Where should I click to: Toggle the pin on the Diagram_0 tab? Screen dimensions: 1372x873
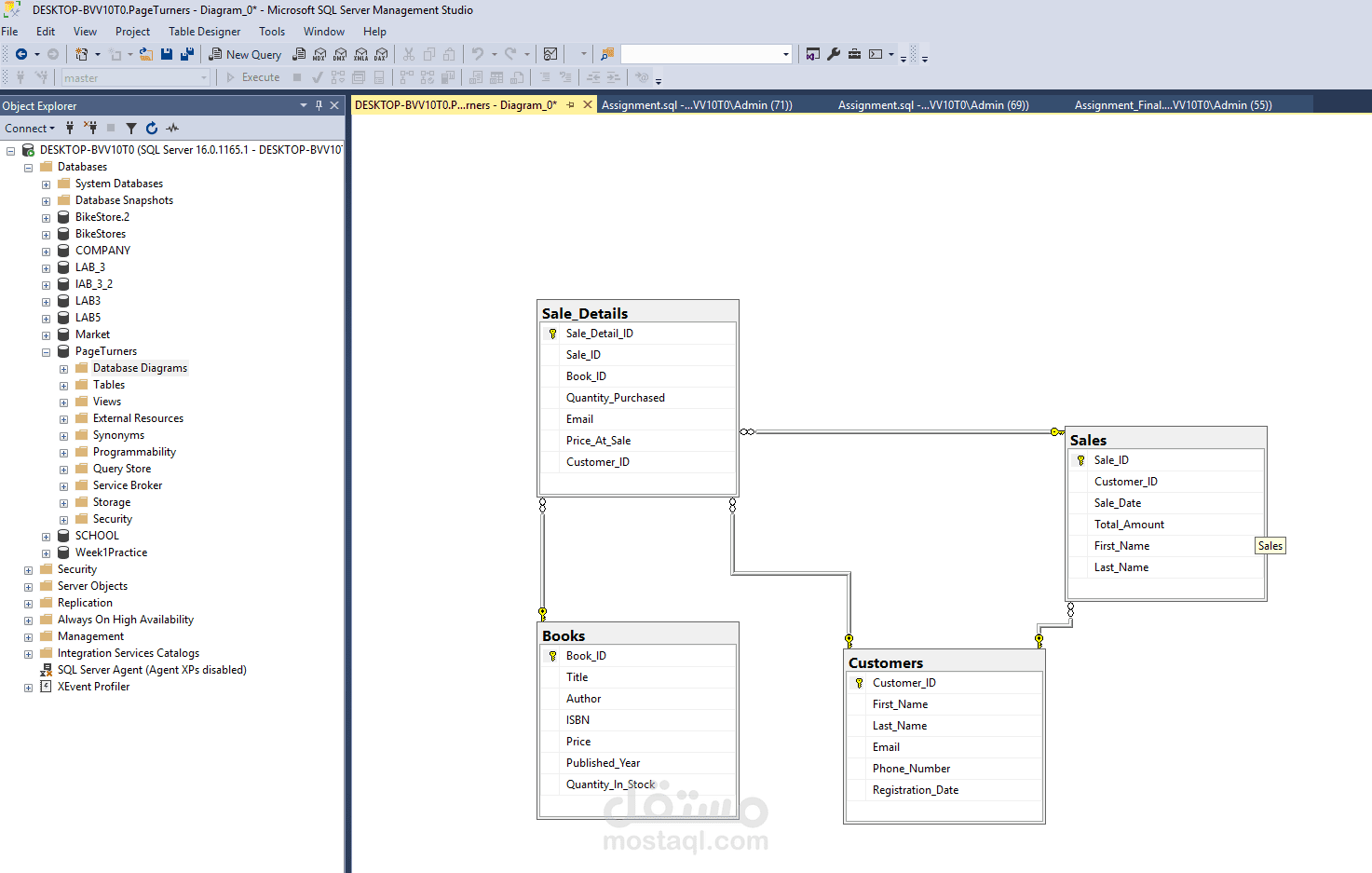pos(571,105)
